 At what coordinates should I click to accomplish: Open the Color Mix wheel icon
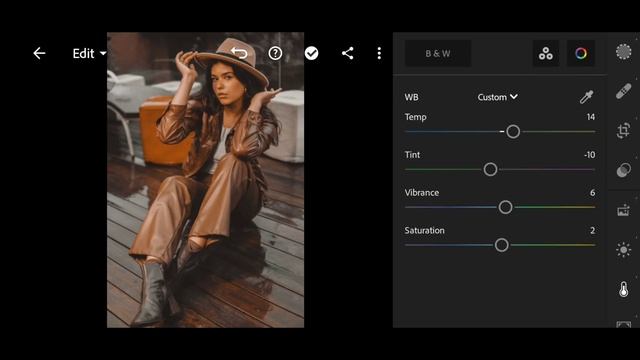(581, 53)
